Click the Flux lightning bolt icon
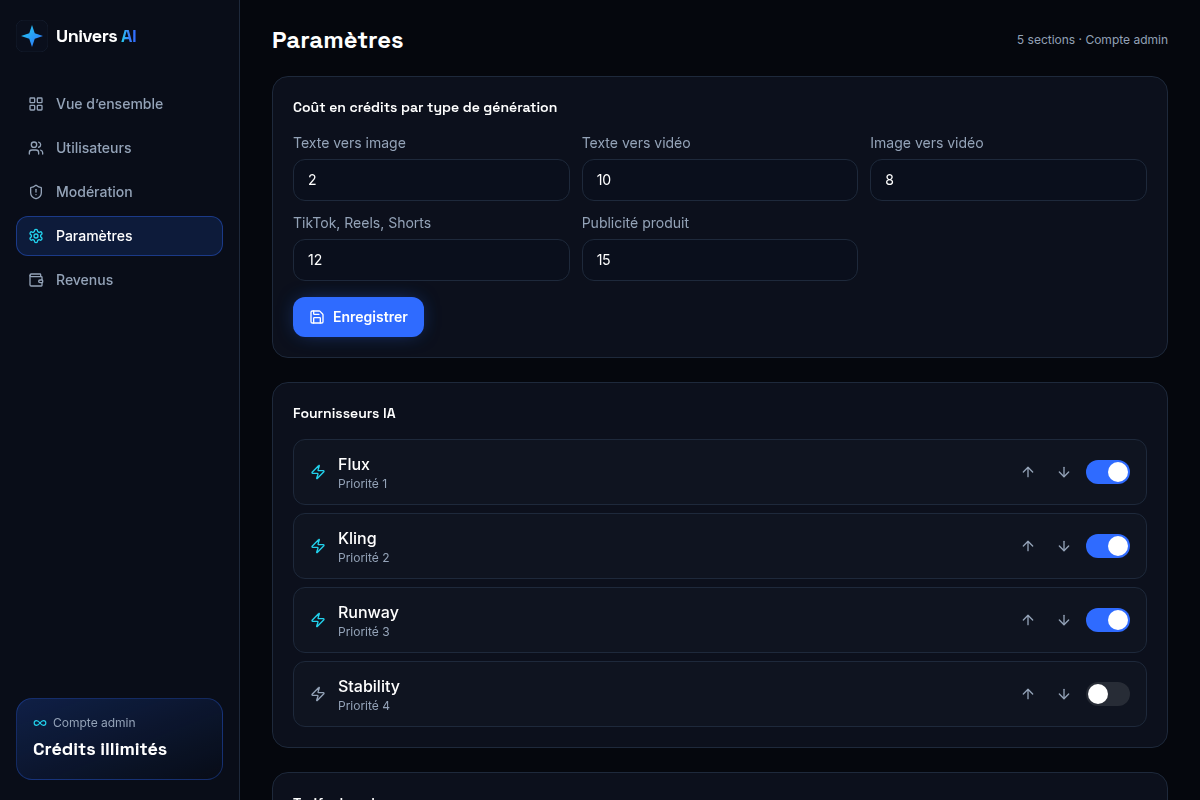 click(318, 472)
